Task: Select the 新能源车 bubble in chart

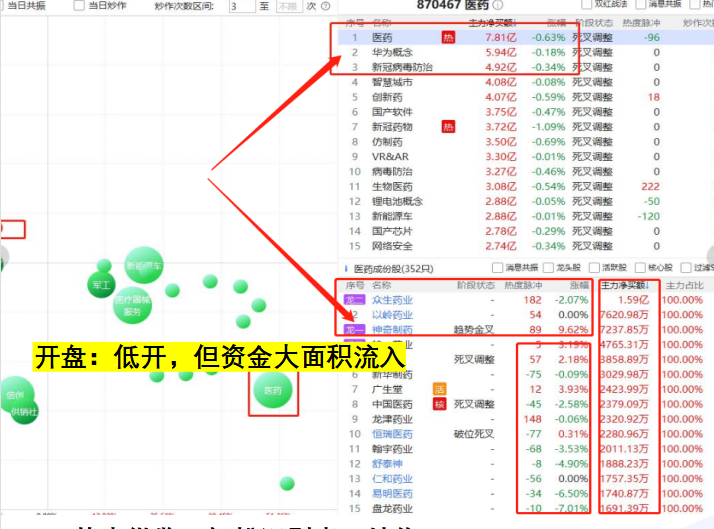Action: click(144, 265)
